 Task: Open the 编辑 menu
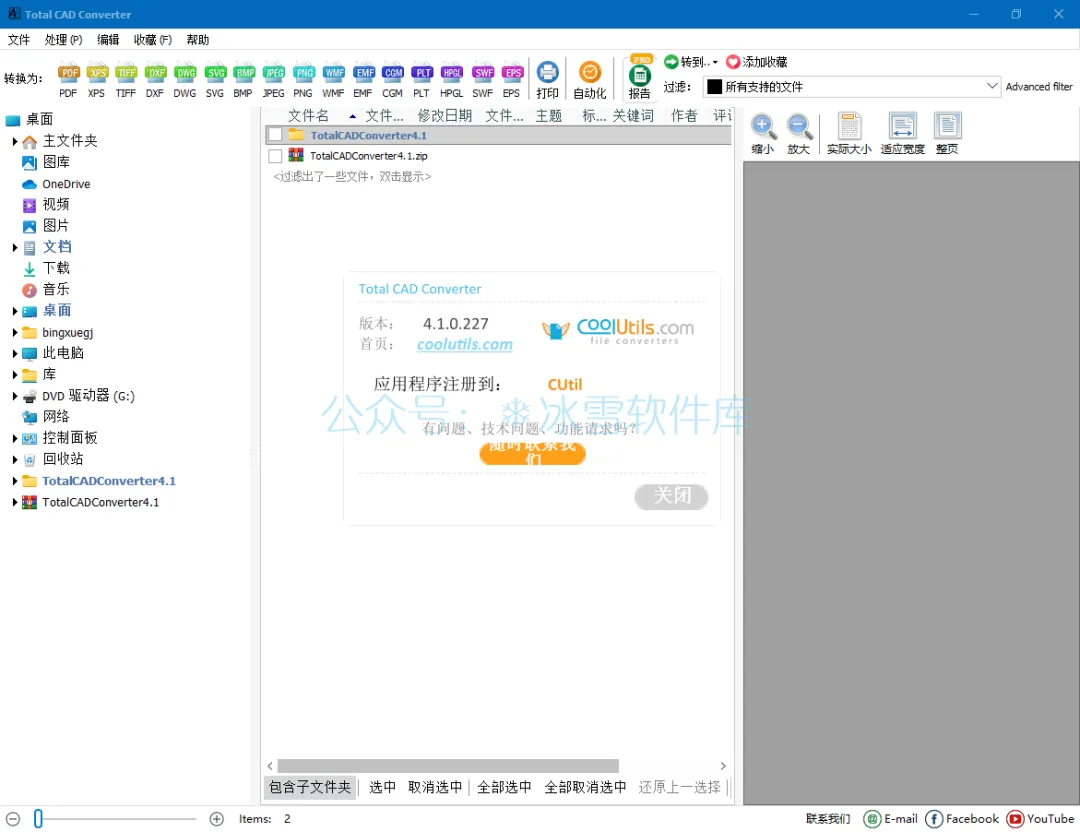108,40
